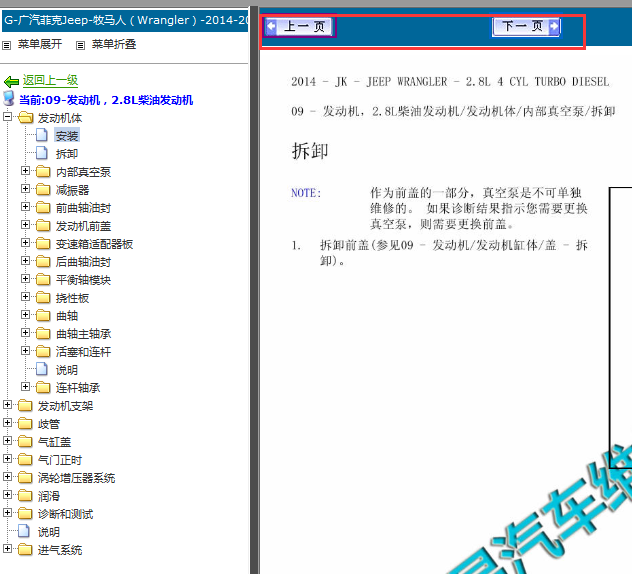The width and height of the screenshot is (632, 574).
Task: Select the 诊断和测试 tree label
Action: pyautogui.click(x=65, y=514)
